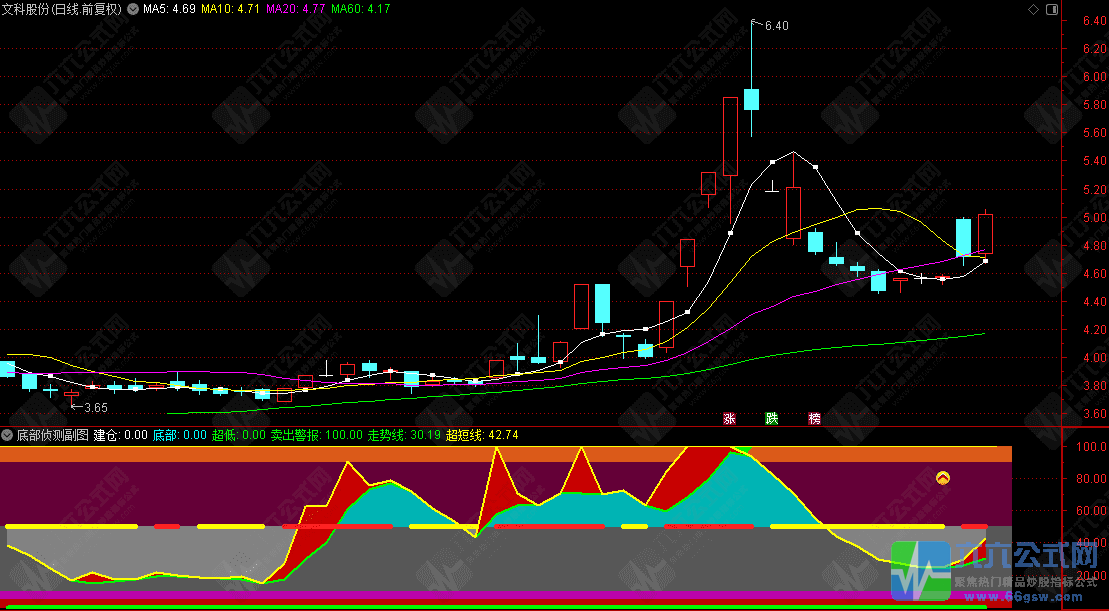Click the 超短线: 42.74 indicator value
This screenshot has width=1109, height=611.
[482, 435]
